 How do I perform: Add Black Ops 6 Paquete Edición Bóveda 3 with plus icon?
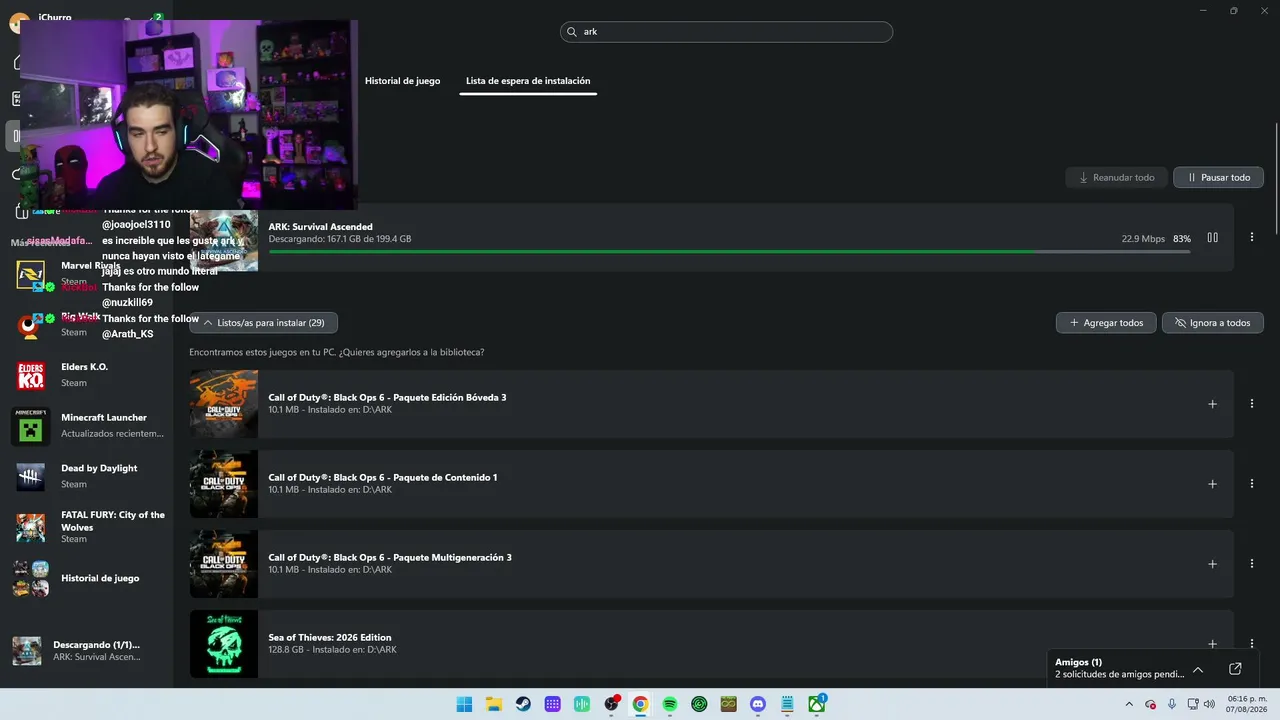pos(1212,404)
